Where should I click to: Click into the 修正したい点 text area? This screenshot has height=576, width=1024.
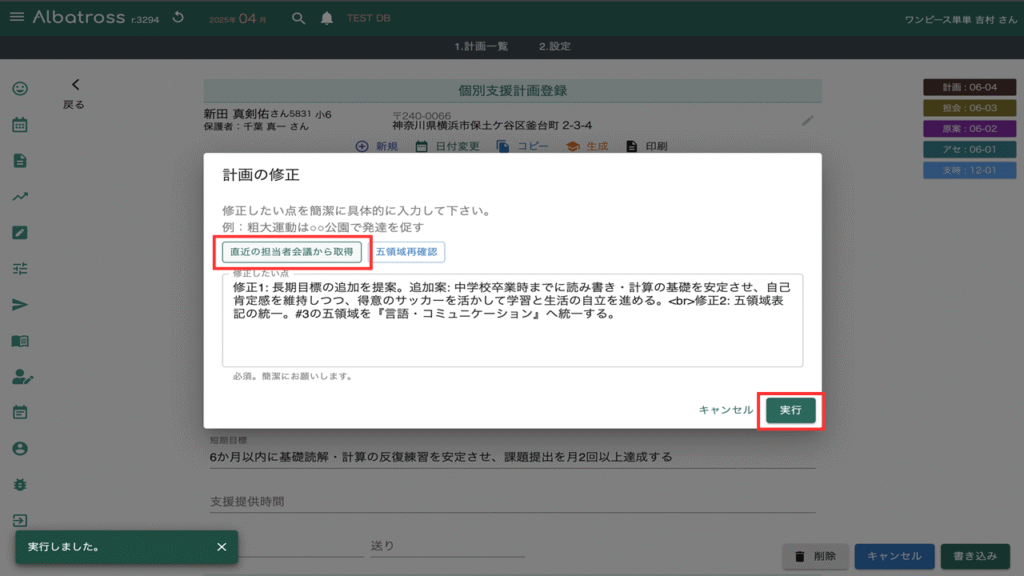(x=512, y=320)
